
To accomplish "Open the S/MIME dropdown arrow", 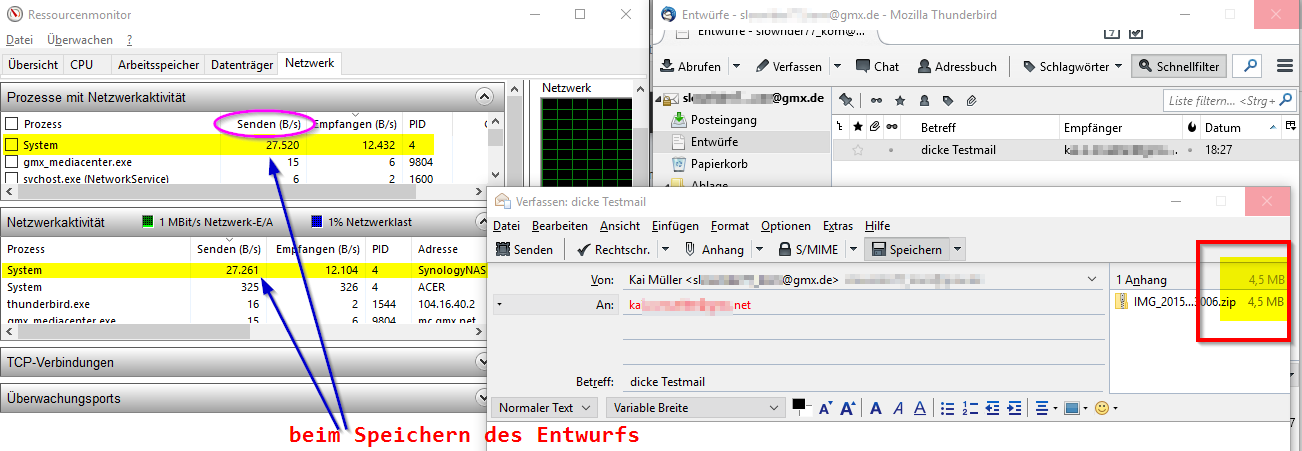I will (x=852, y=249).
